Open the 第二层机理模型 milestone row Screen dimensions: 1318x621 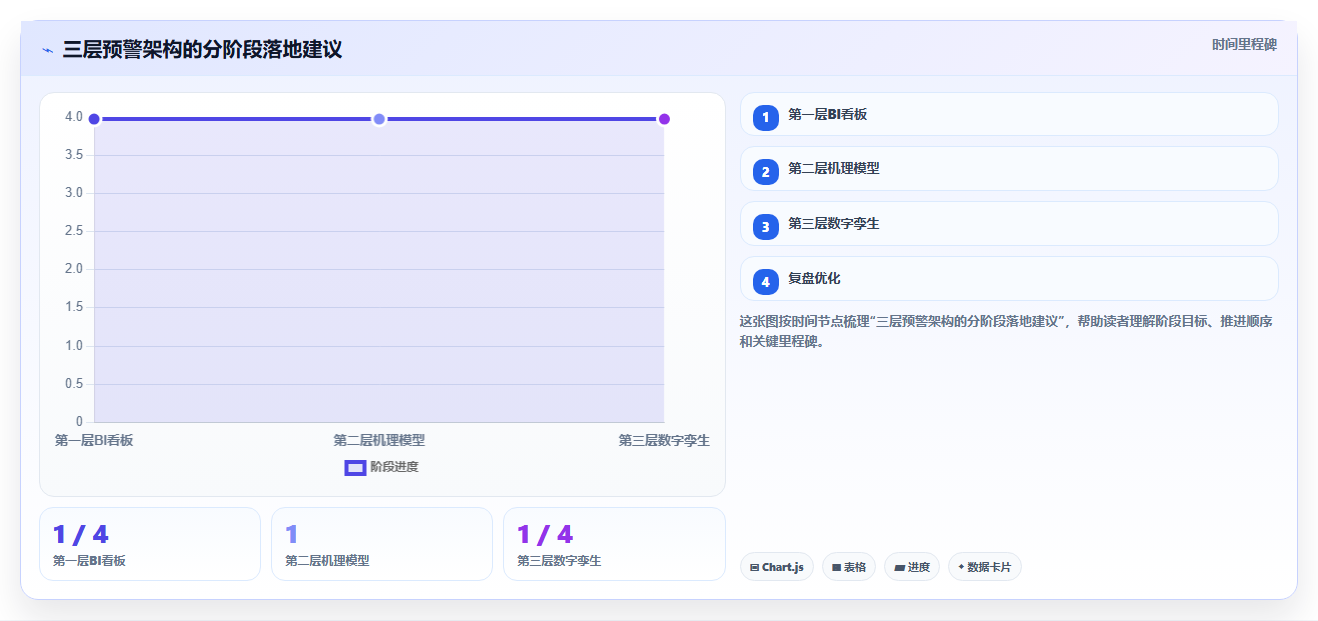(1009, 168)
